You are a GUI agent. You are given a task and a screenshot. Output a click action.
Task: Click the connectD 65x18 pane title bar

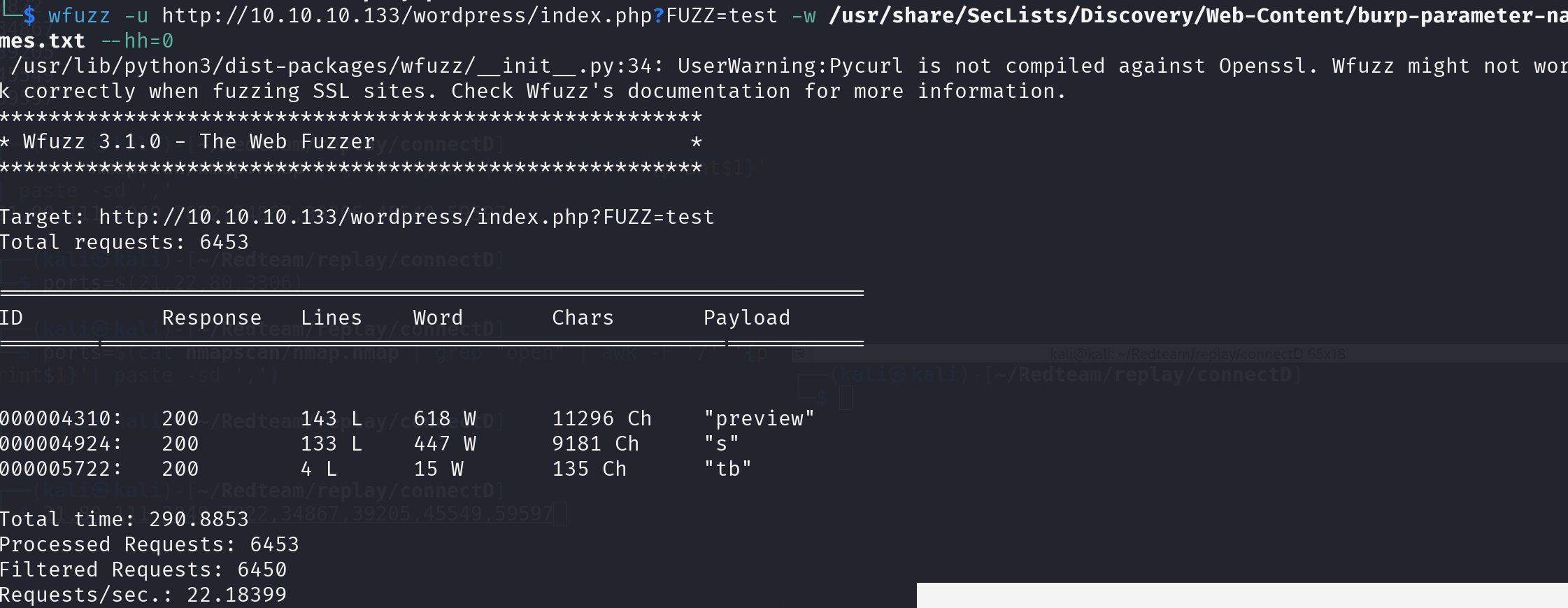click(1196, 354)
